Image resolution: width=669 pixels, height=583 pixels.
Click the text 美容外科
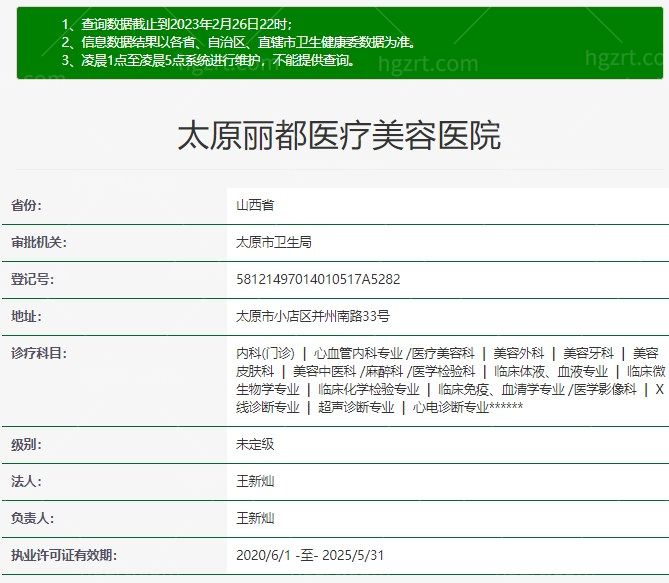pyautogui.click(x=519, y=353)
